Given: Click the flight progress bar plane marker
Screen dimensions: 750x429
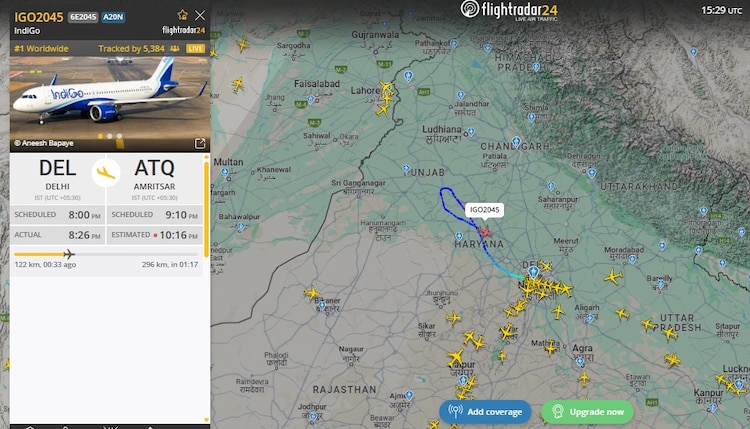Looking at the screenshot, I should point(69,254).
